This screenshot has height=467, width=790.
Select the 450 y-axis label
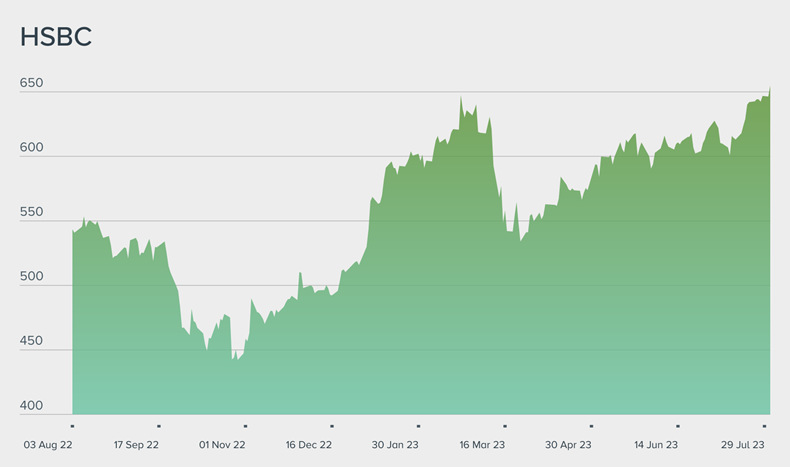tap(31, 341)
